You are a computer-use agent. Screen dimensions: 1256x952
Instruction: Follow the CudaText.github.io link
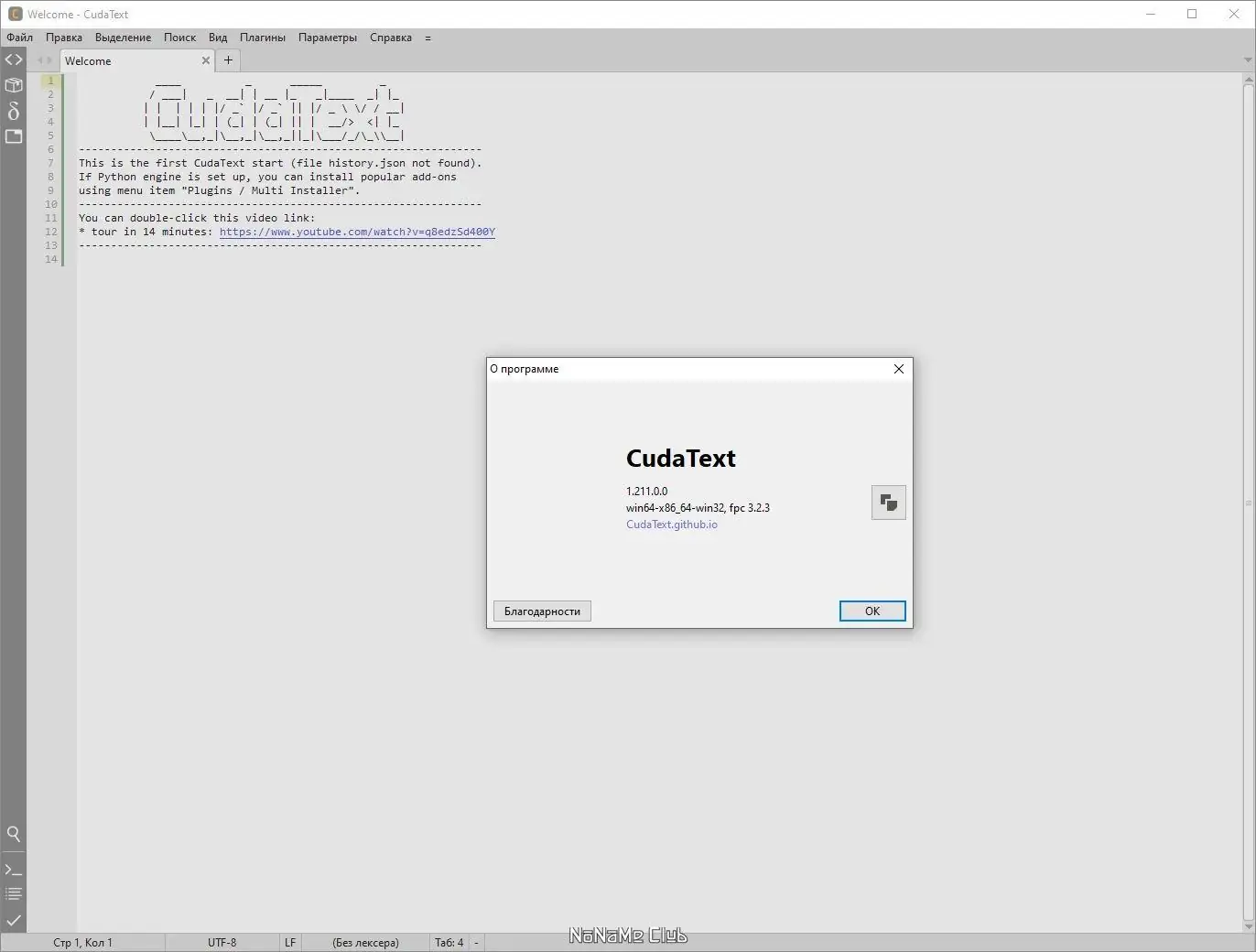672,525
